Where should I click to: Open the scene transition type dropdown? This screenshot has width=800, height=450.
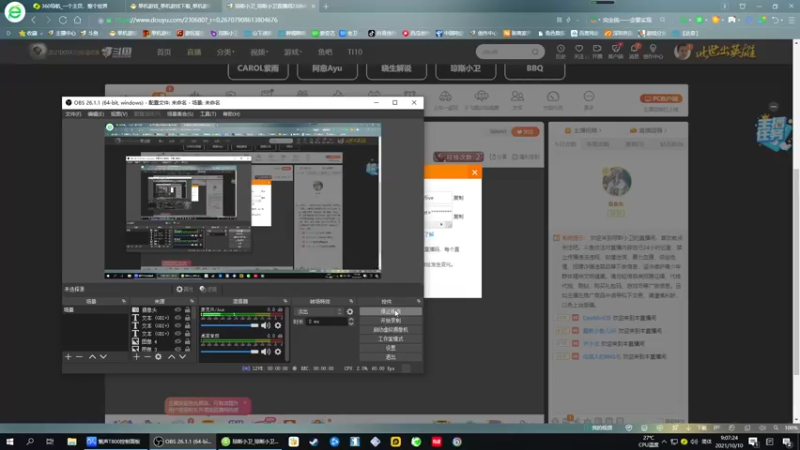pyautogui.click(x=319, y=311)
